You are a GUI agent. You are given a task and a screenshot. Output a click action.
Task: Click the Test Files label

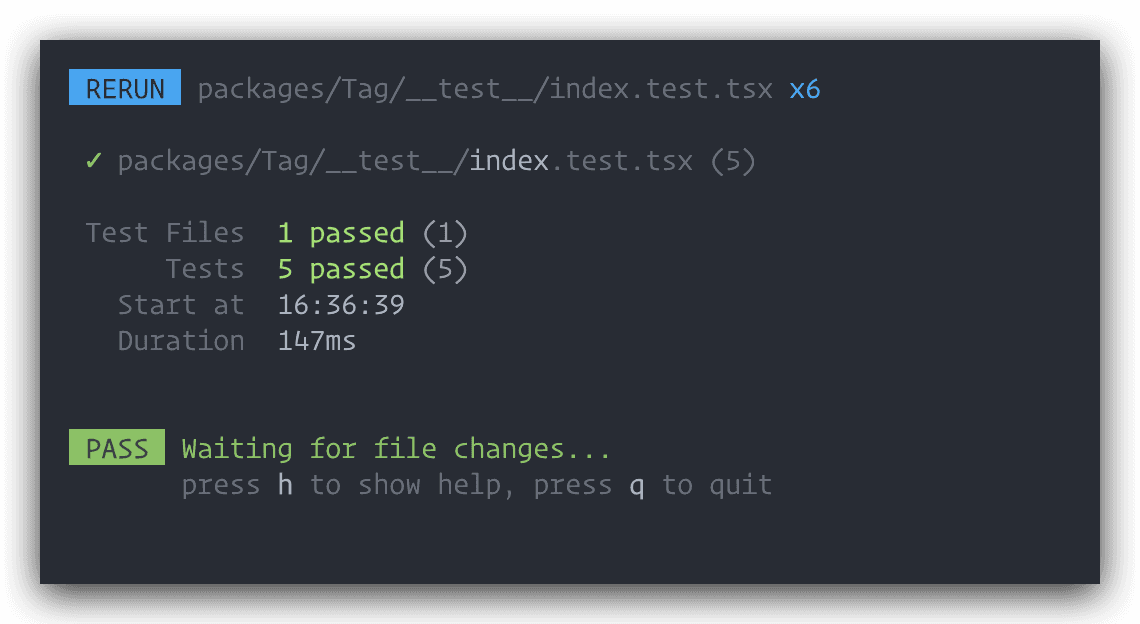coord(165,233)
